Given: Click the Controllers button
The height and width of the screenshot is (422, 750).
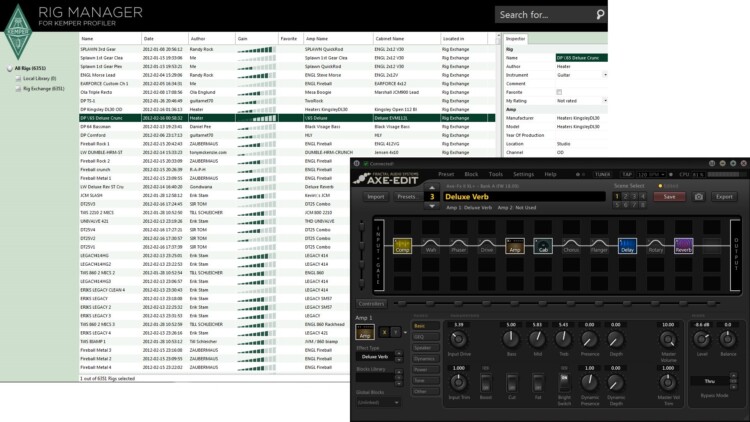Looking at the screenshot, I should 371,304.
